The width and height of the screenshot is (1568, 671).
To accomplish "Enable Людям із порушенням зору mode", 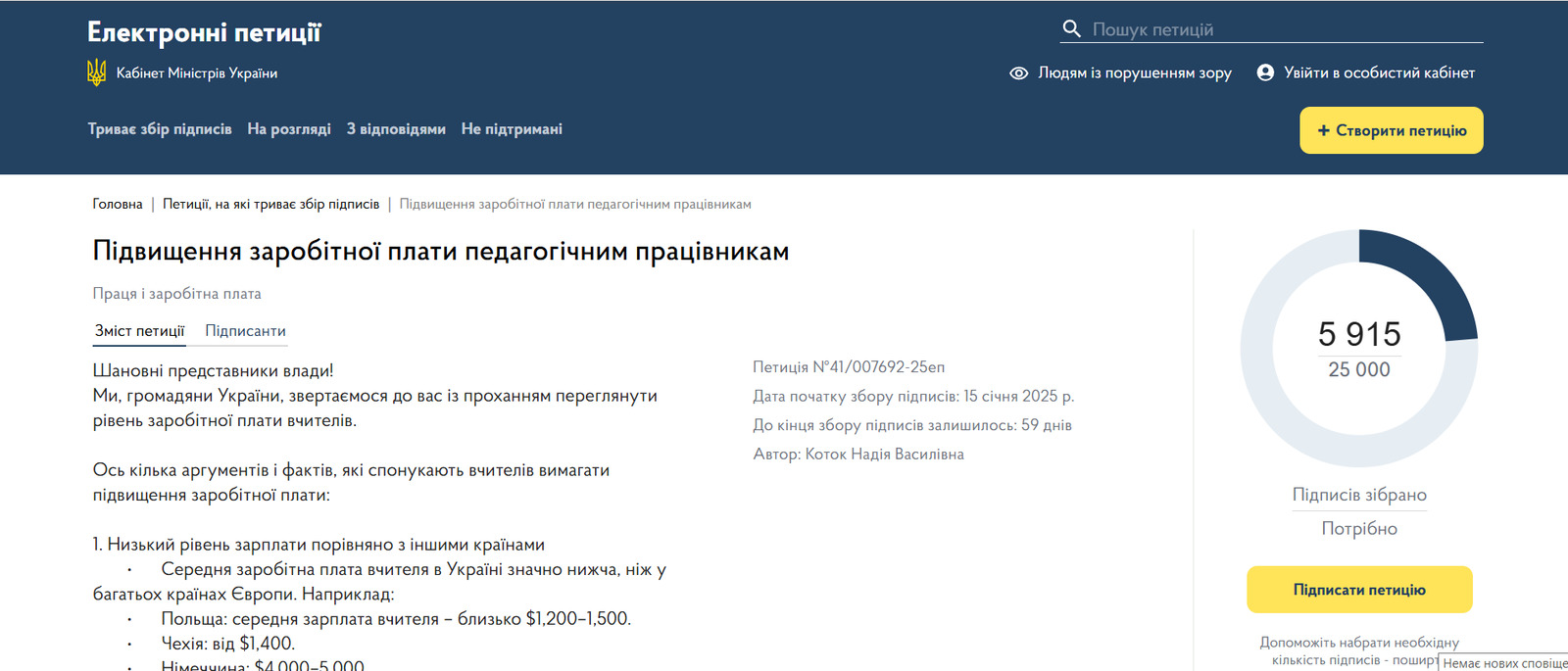I will tap(1134, 73).
